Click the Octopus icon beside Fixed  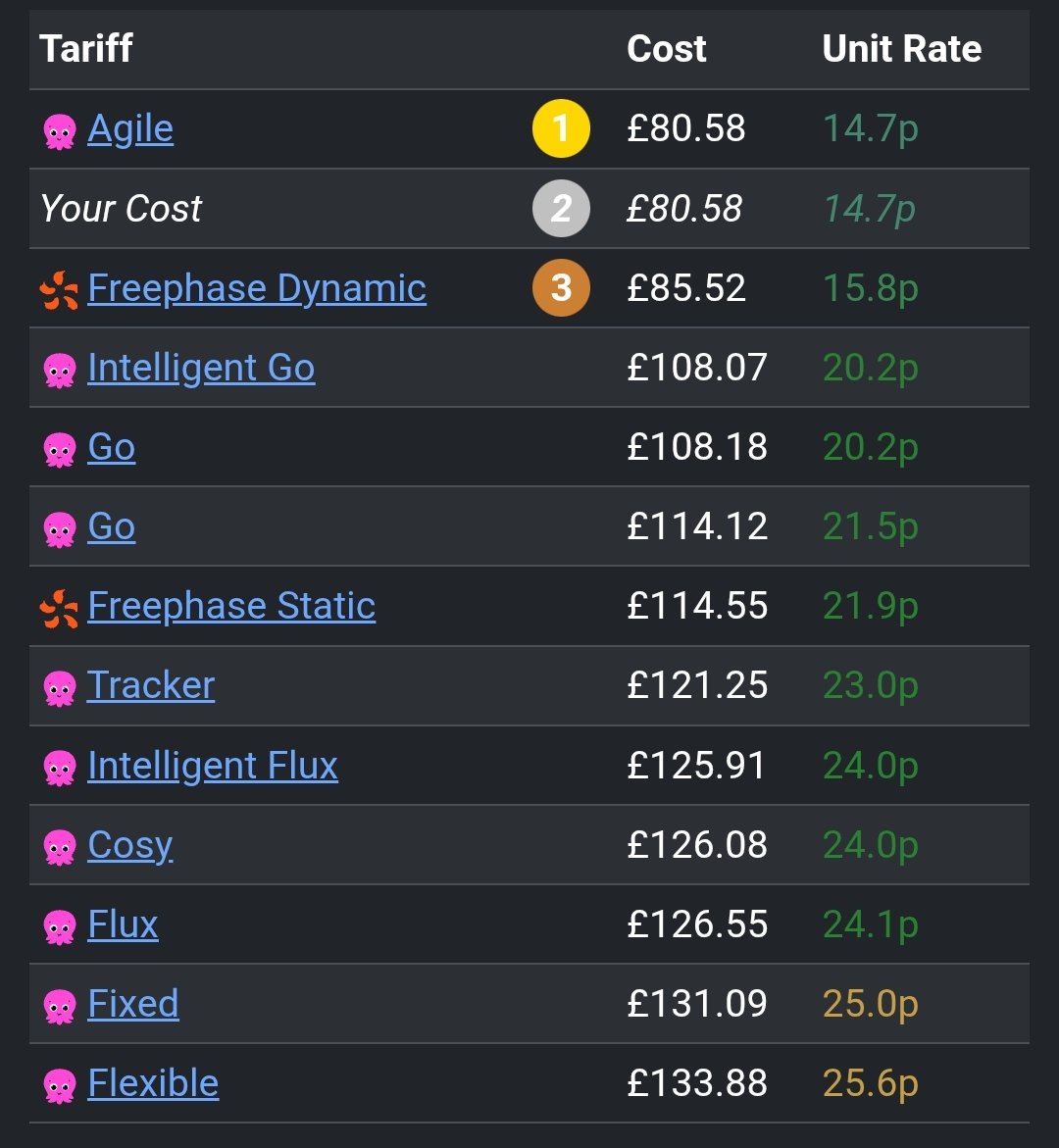click(x=60, y=1006)
